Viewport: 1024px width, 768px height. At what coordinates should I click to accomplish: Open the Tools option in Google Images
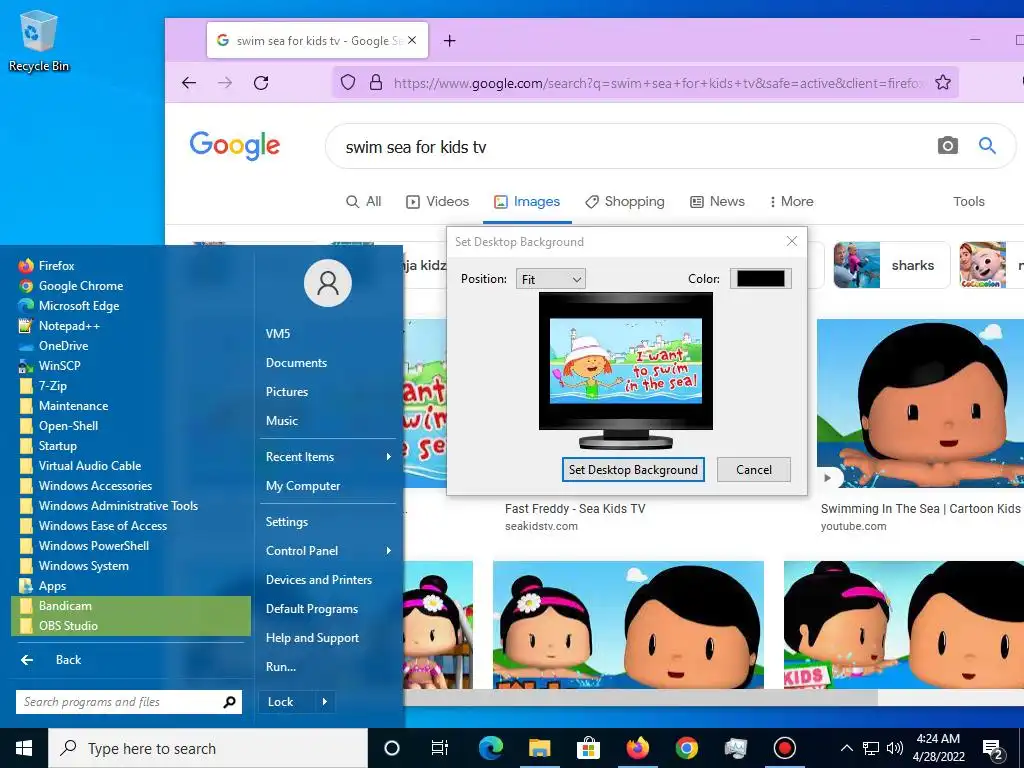pyautogui.click(x=968, y=201)
